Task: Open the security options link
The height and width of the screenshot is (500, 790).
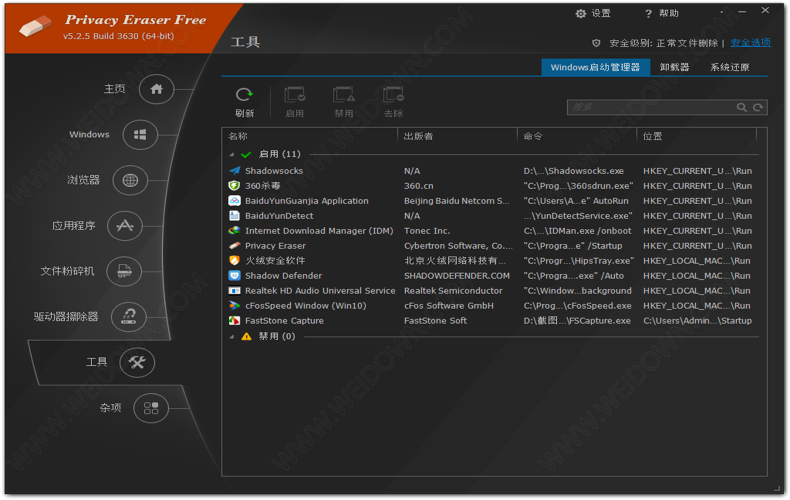Action: click(750, 43)
